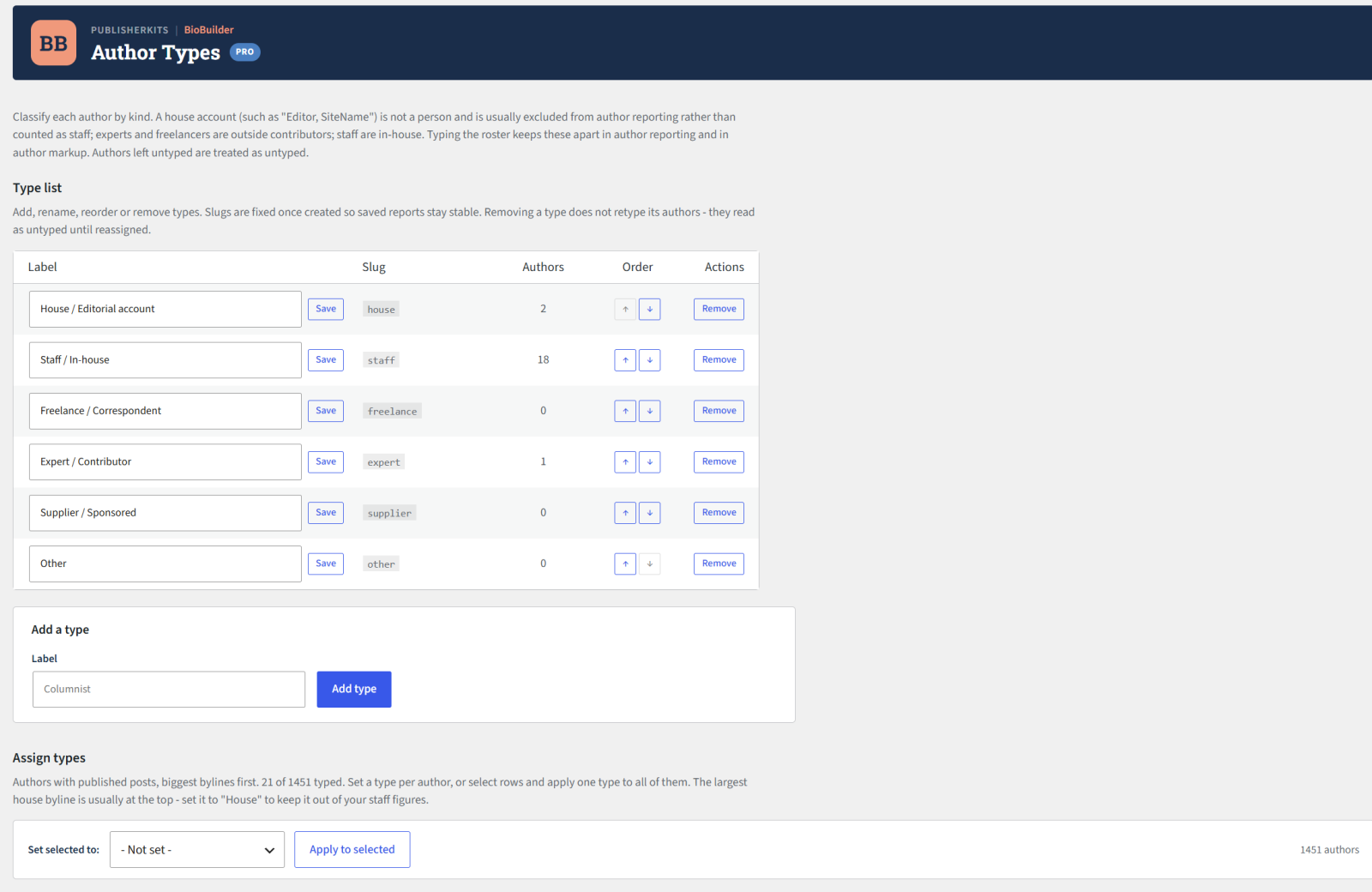Viewport: 1372px width, 892px height.
Task: Edit the Staff / In-house label field
Action: [x=165, y=360]
